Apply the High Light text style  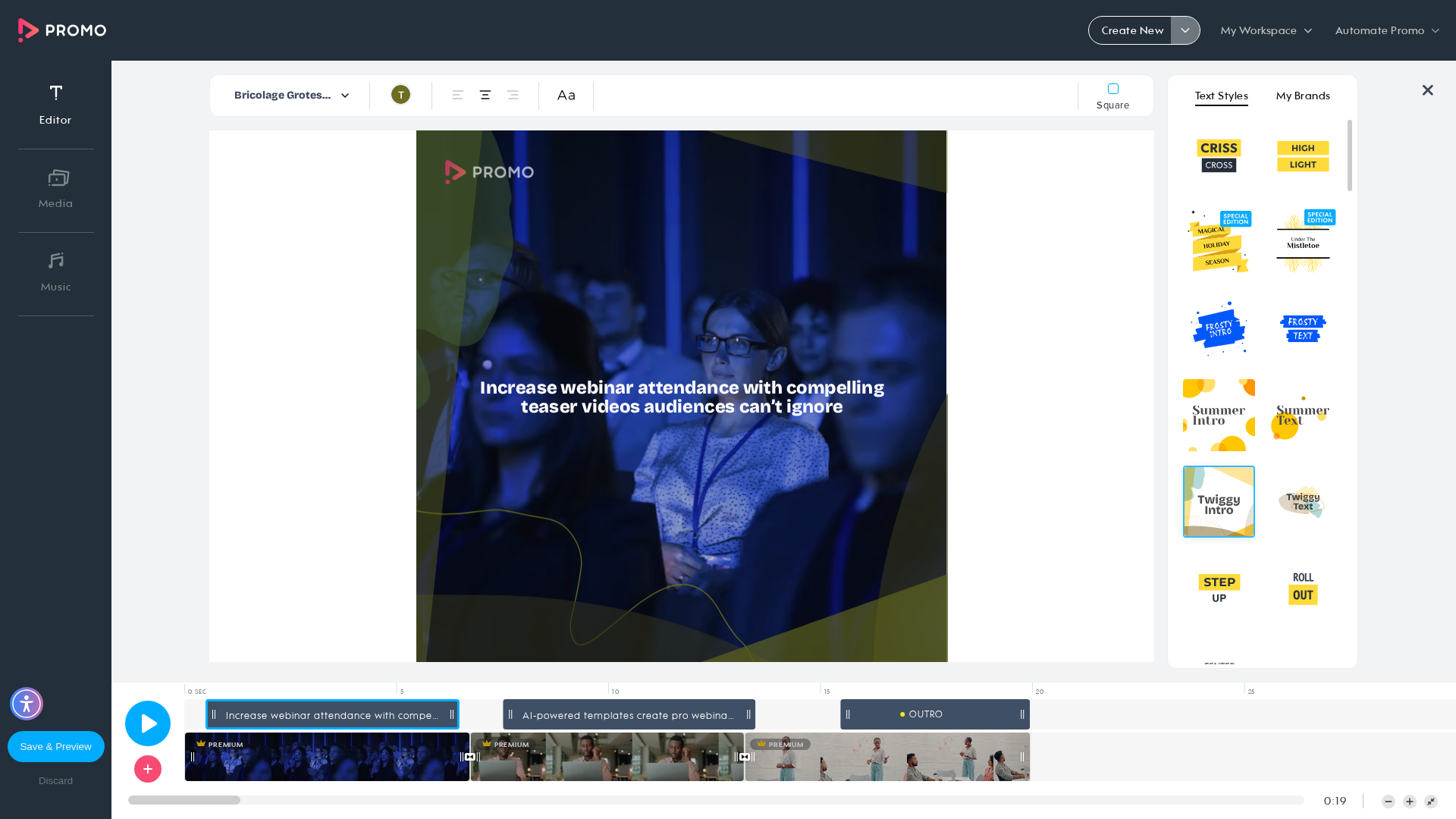pos(1303,155)
